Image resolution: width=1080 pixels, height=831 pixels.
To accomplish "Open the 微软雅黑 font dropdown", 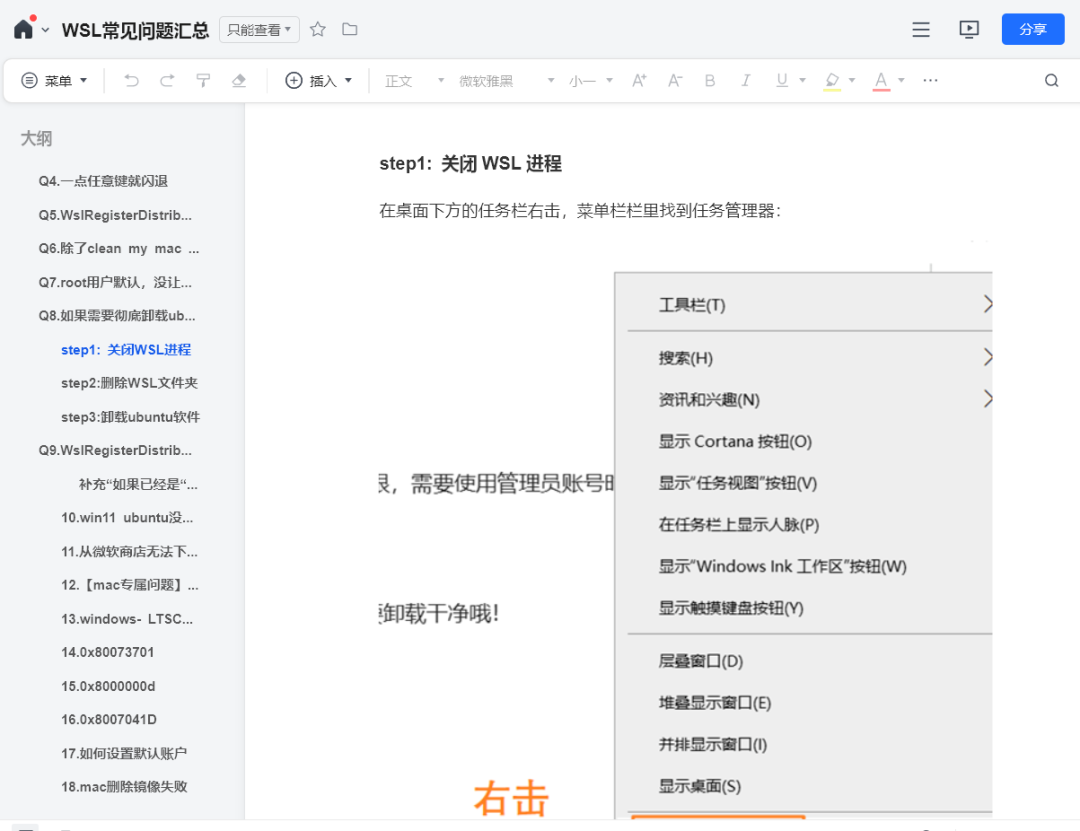I will 506,81.
